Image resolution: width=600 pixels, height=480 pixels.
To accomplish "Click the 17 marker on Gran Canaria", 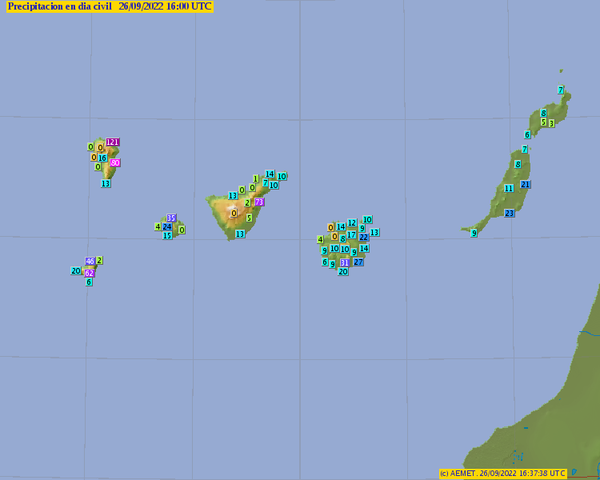I will [x=351, y=235].
